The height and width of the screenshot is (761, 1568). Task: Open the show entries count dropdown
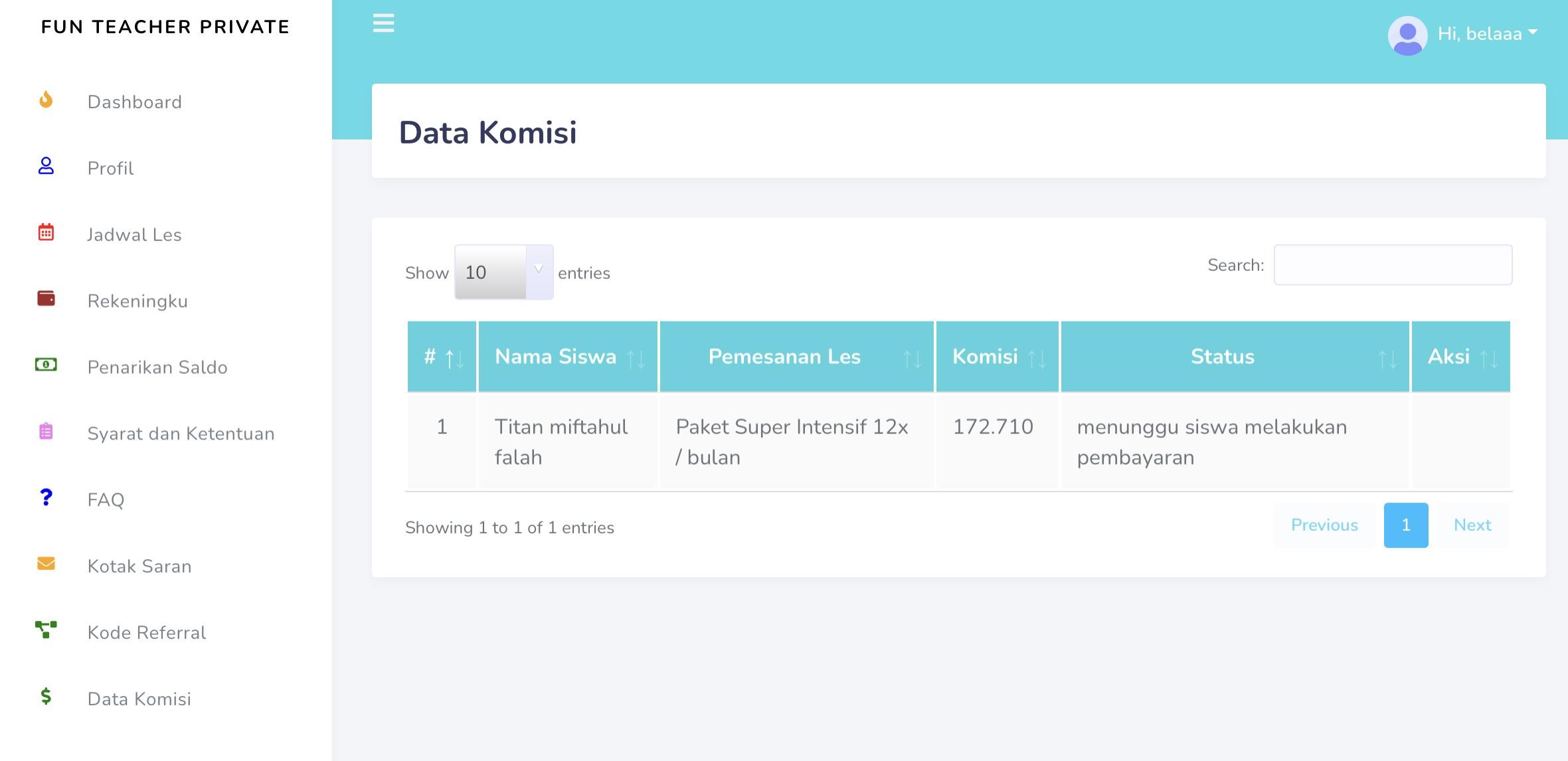pos(503,272)
